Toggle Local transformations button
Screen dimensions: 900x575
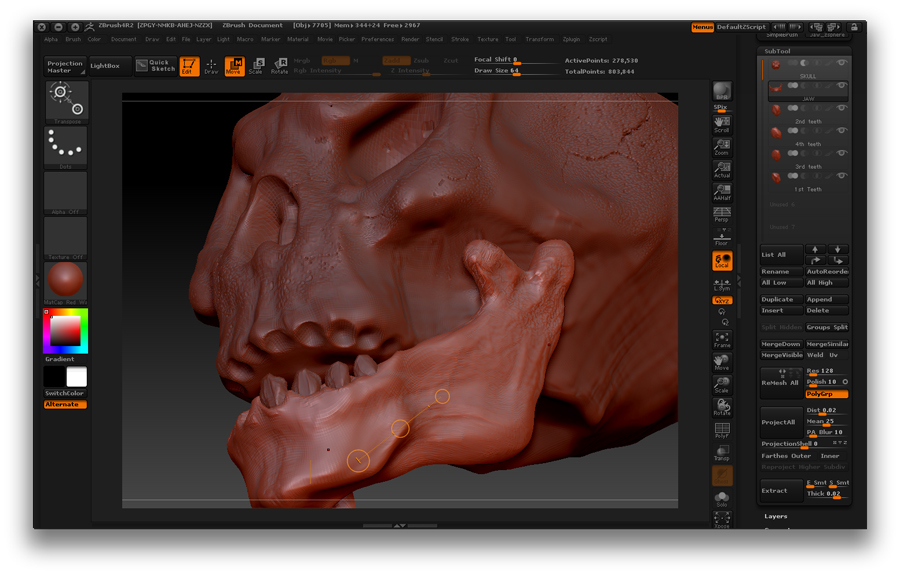point(722,261)
